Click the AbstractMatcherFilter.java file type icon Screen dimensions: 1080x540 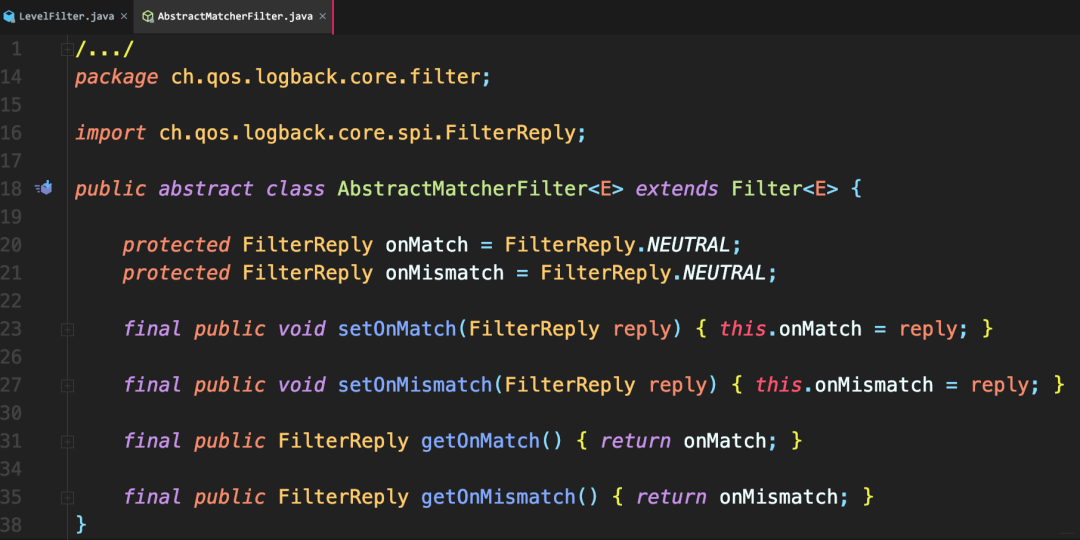click(147, 16)
